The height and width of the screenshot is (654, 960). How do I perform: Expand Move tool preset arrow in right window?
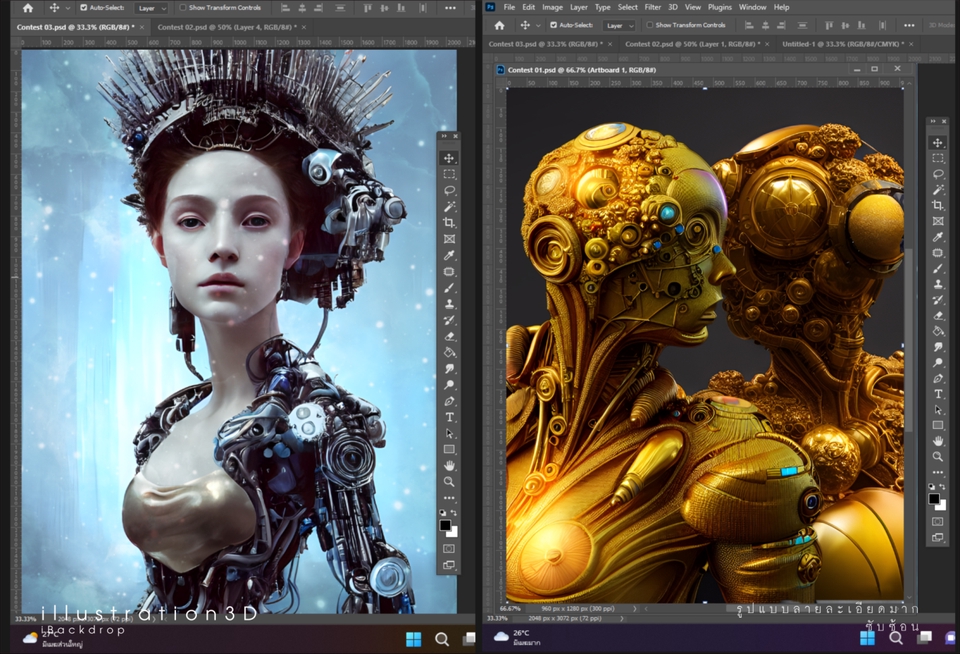click(x=538, y=26)
